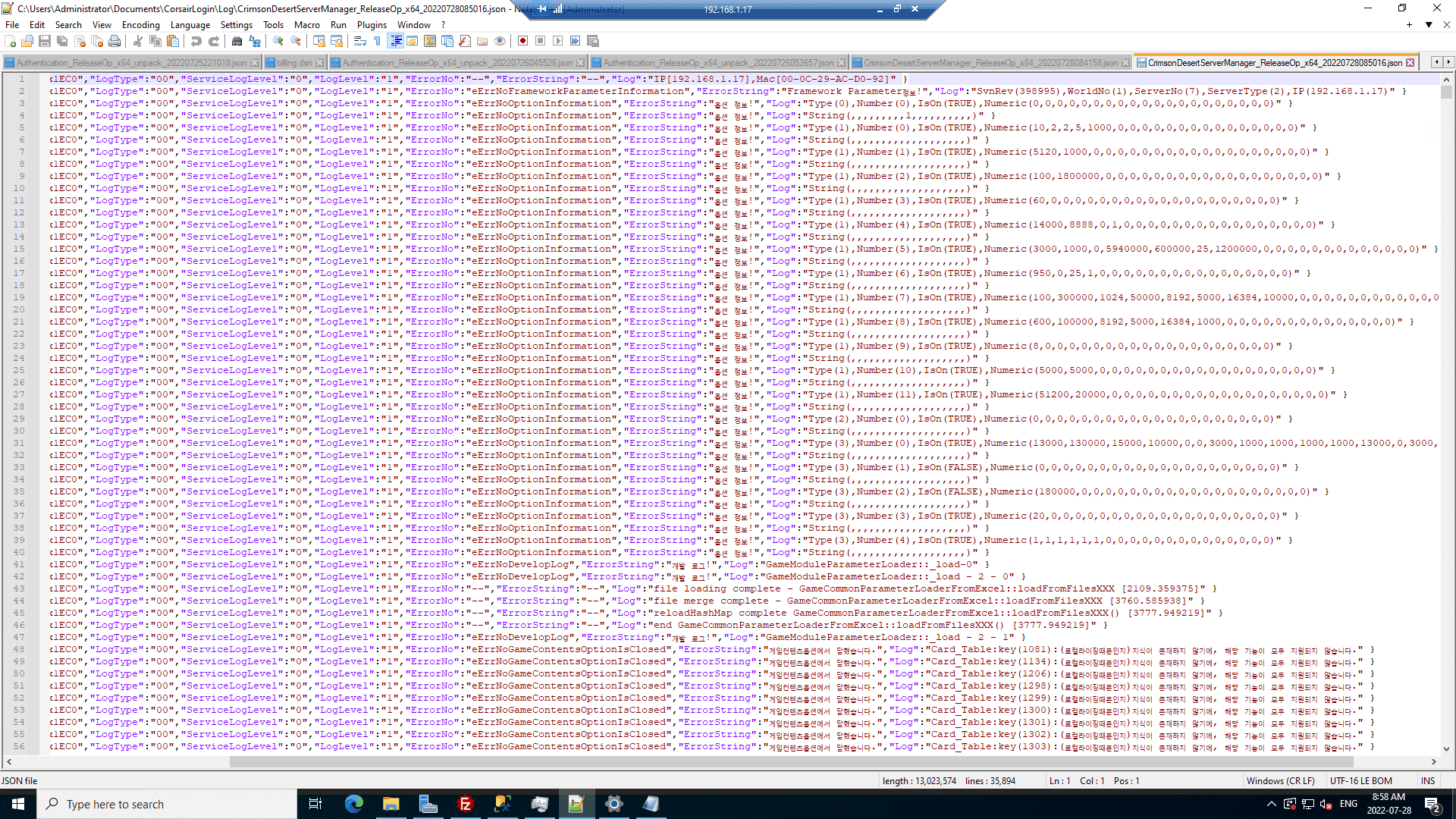1456x819 pixels.
Task: Click the horizontal scrollbar right arrow
Action: [x=1434, y=761]
